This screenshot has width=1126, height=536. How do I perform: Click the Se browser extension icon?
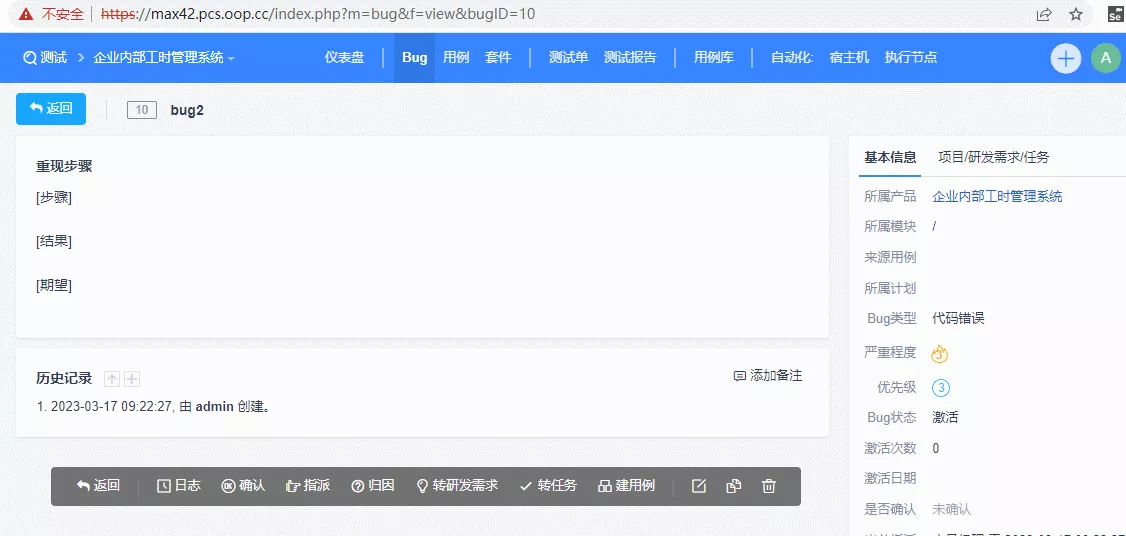1115,14
